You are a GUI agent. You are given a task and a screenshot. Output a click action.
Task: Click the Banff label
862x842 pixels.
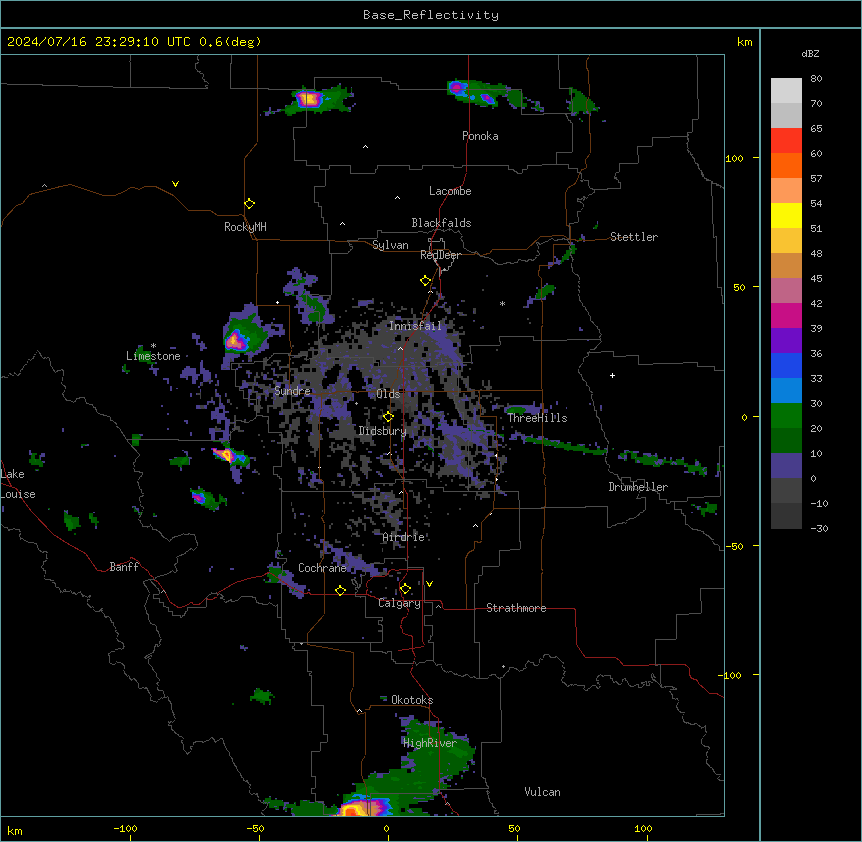click(x=124, y=567)
